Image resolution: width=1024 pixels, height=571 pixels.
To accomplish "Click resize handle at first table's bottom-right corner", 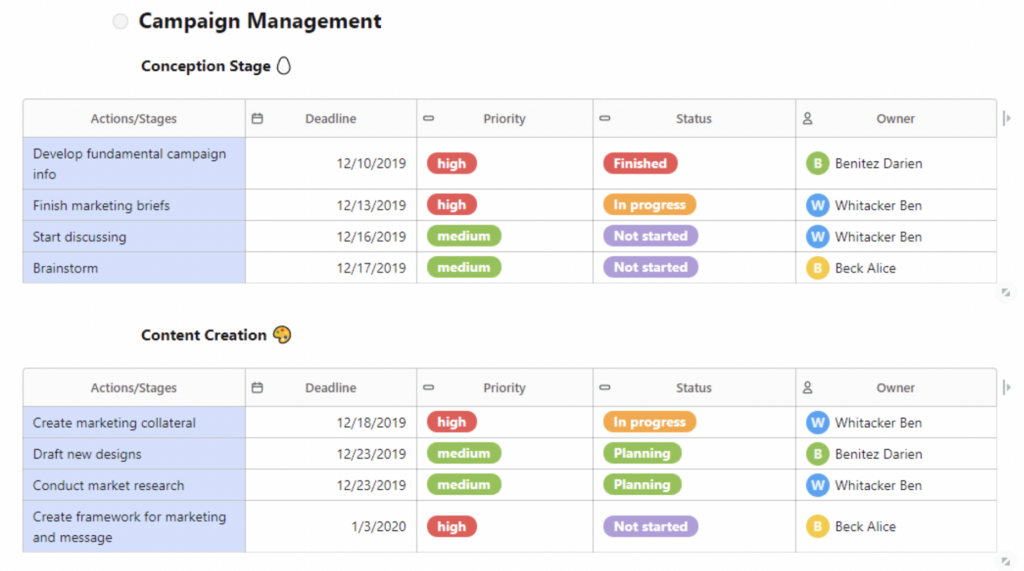I will coord(1005,293).
